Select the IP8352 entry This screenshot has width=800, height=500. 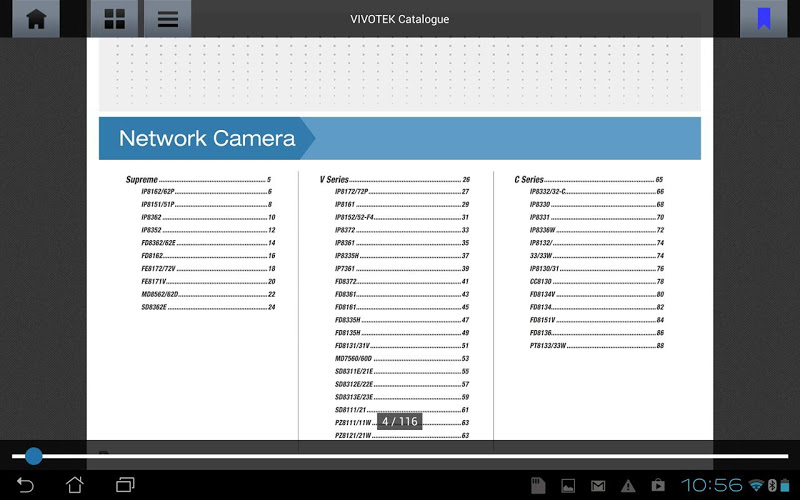[208, 230]
